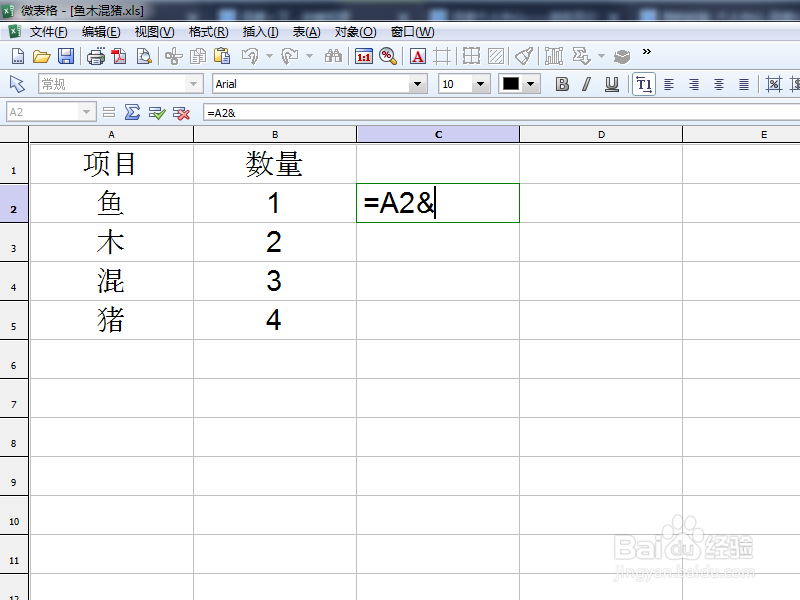The image size is (800, 600).
Task: Redo the last undone action
Action: click(290, 56)
